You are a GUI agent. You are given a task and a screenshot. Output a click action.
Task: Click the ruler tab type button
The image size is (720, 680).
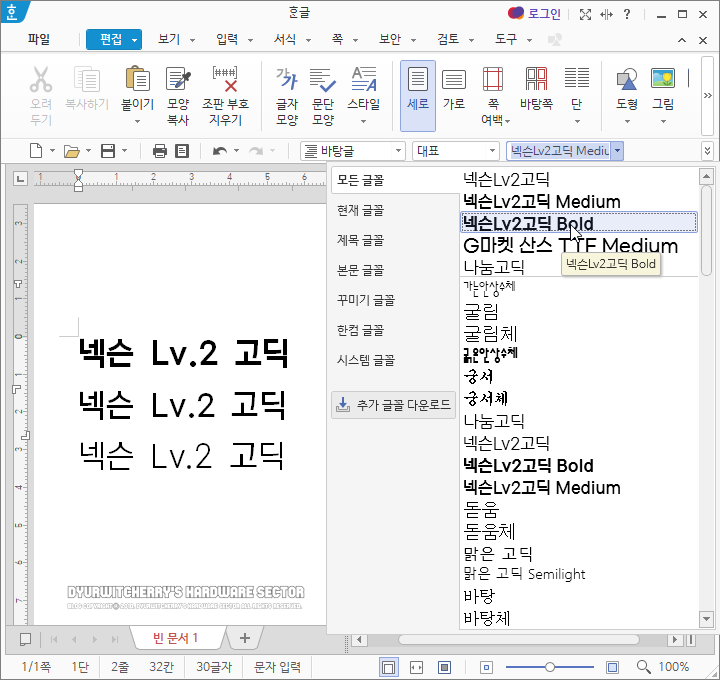click(20, 179)
